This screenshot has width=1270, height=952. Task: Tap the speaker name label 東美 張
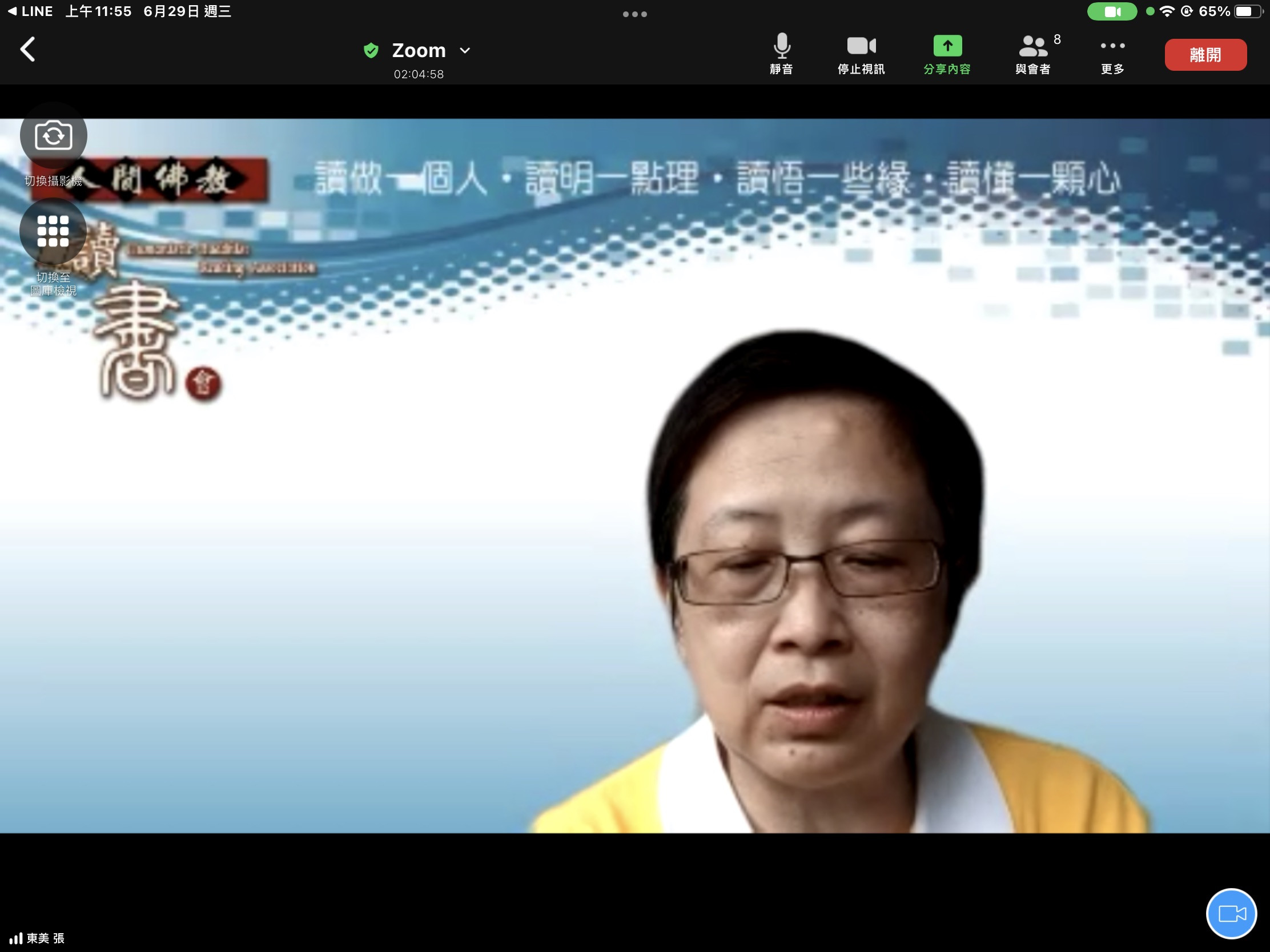[x=45, y=938]
